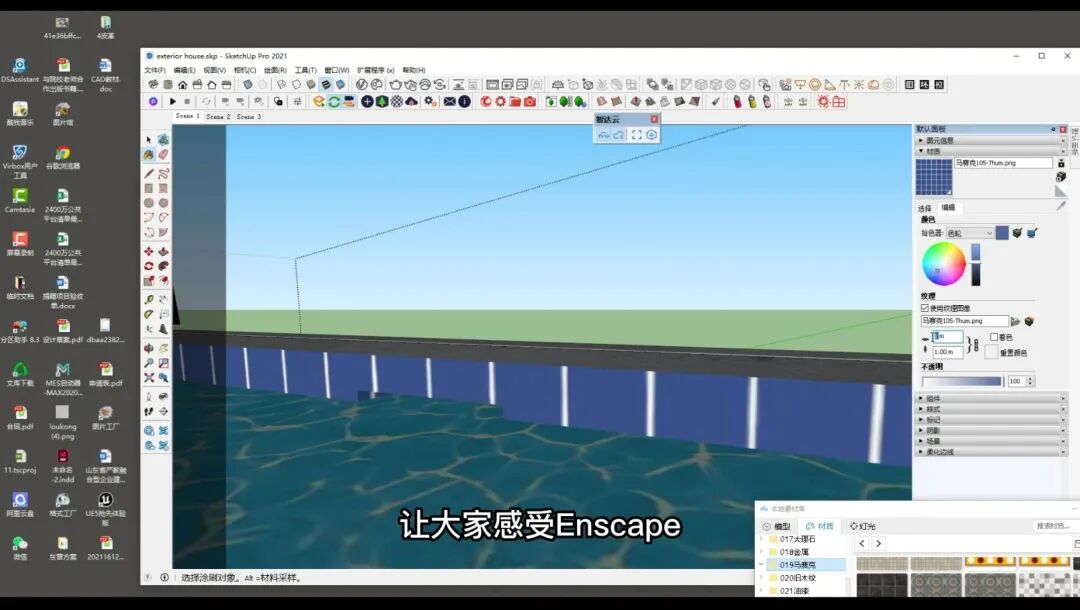Pick the Eraser tool in left toolbar
This screenshot has height=610, width=1080.
click(163, 155)
